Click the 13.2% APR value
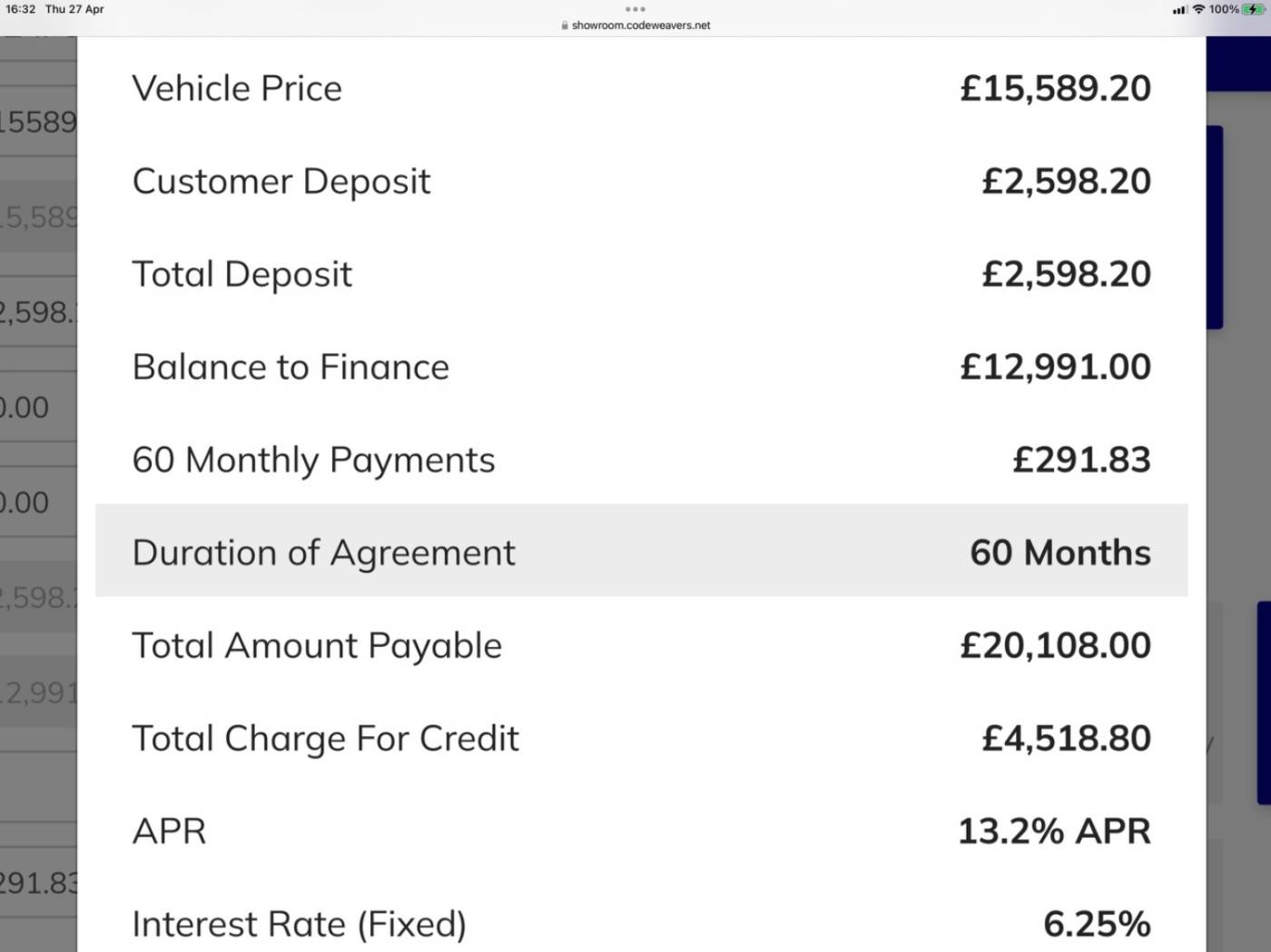This screenshot has width=1271, height=952. [x=1054, y=831]
